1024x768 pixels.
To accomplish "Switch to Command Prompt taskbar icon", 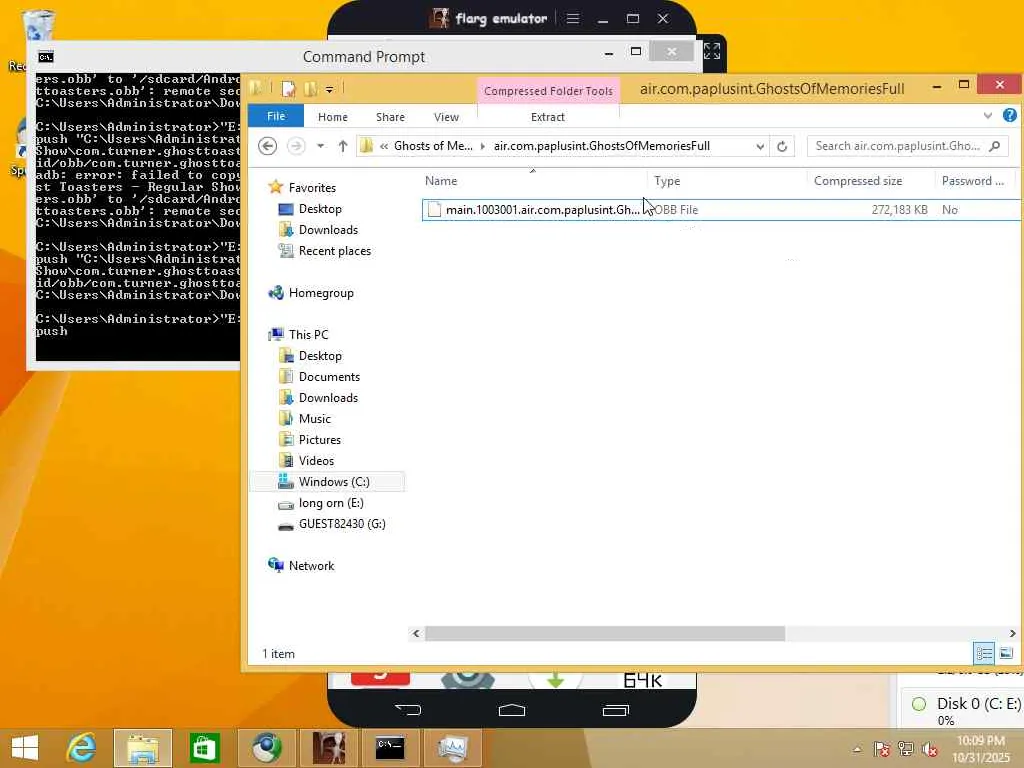I will (390, 748).
